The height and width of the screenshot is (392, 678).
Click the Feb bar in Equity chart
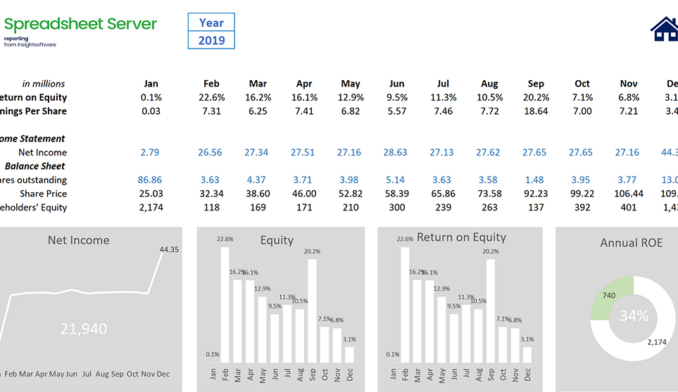[225, 305]
